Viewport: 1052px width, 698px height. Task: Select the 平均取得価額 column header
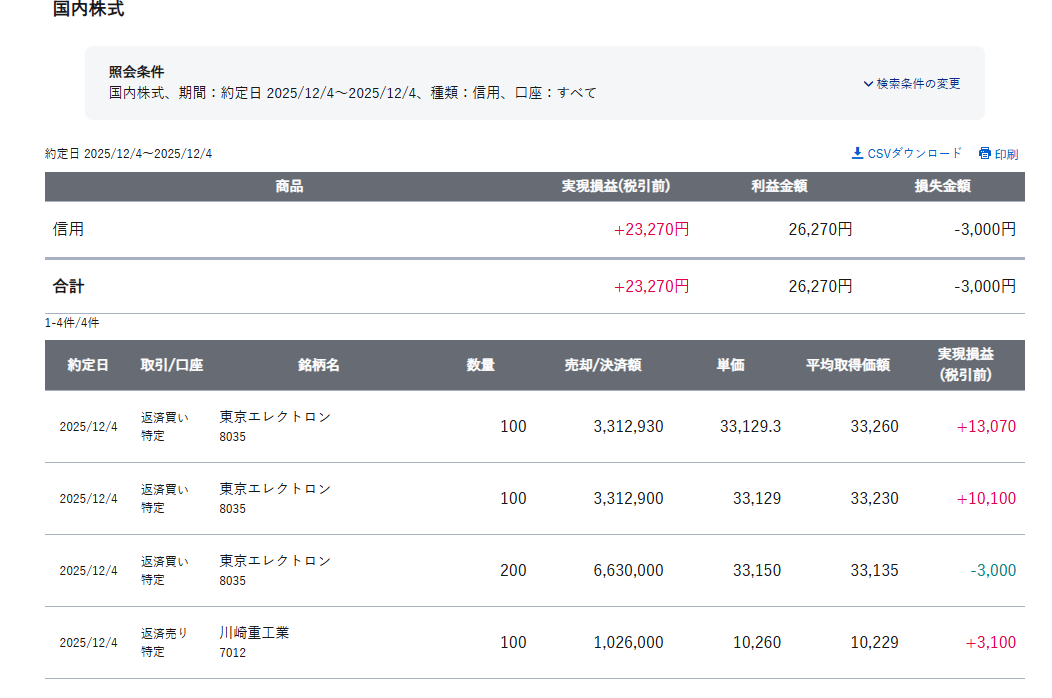848,365
